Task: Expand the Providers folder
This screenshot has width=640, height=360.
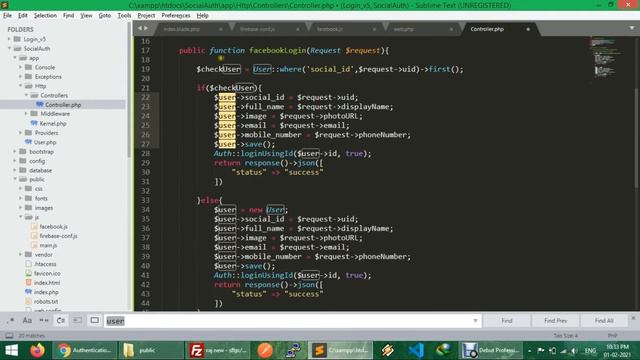Action: tap(21, 133)
